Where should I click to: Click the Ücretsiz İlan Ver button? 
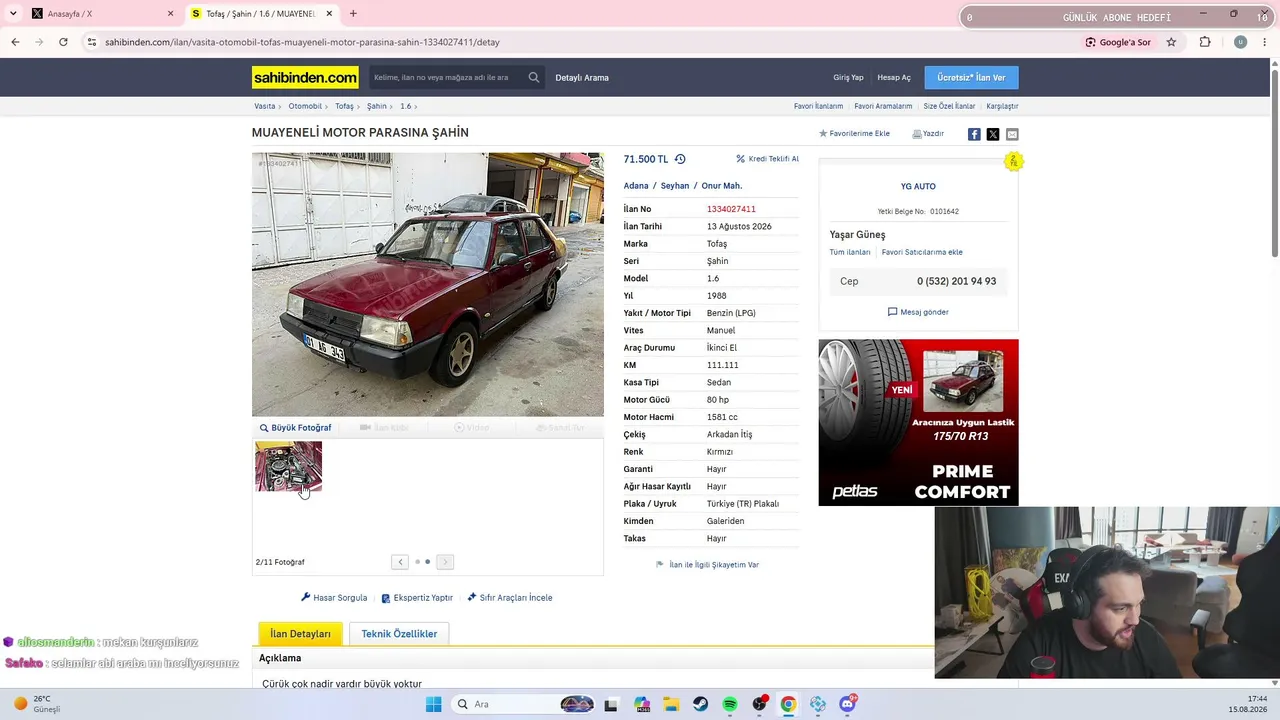pyautogui.click(x=971, y=77)
